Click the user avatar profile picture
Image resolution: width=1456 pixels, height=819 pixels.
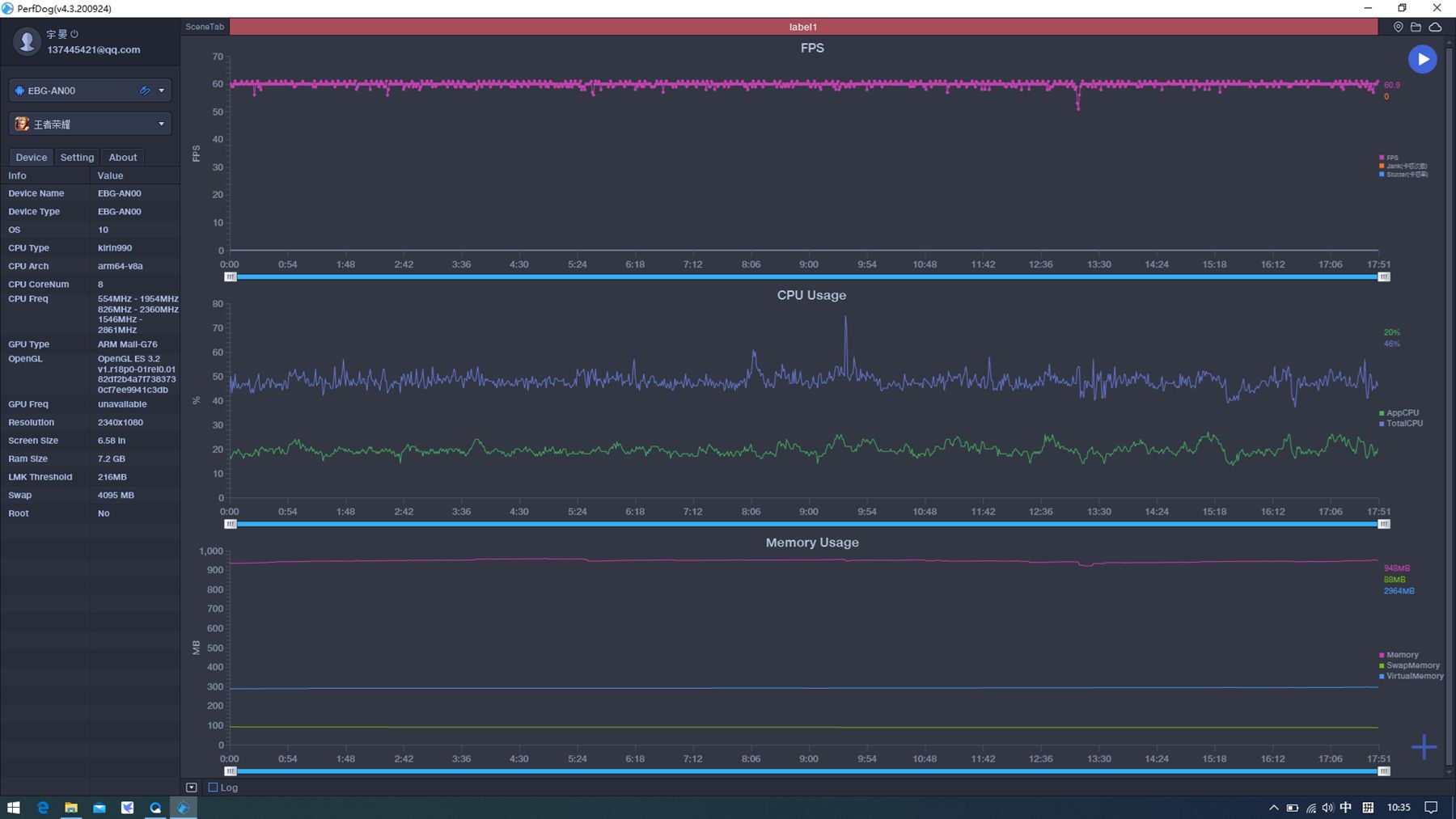(x=27, y=41)
